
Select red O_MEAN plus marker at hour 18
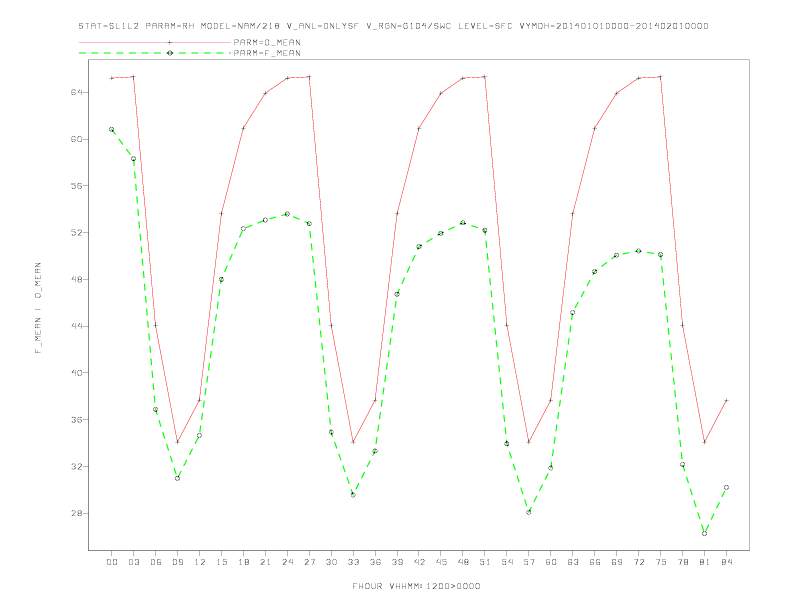click(x=243, y=128)
